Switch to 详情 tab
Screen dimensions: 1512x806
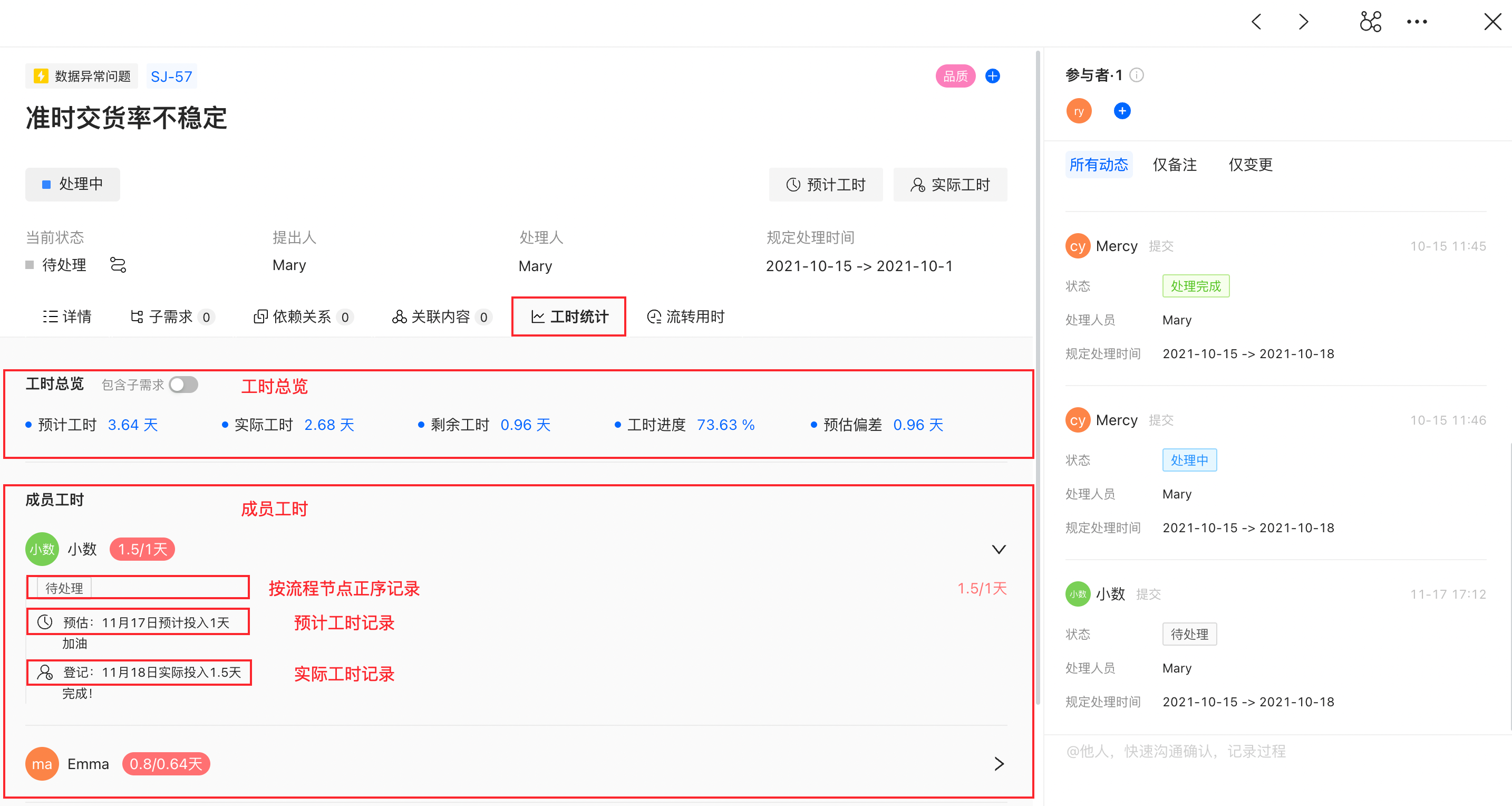(67, 316)
